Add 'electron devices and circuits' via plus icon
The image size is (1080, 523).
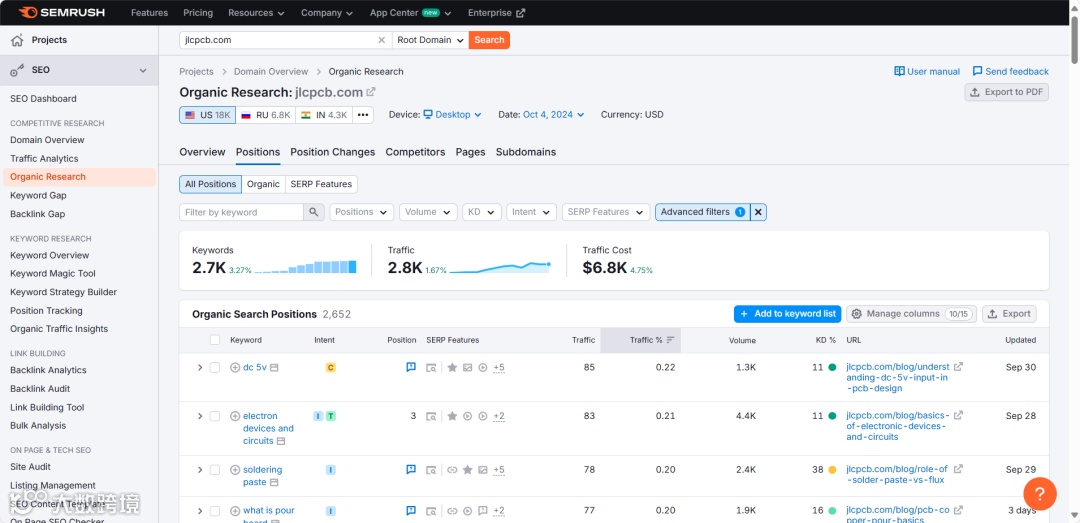(235, 416)
